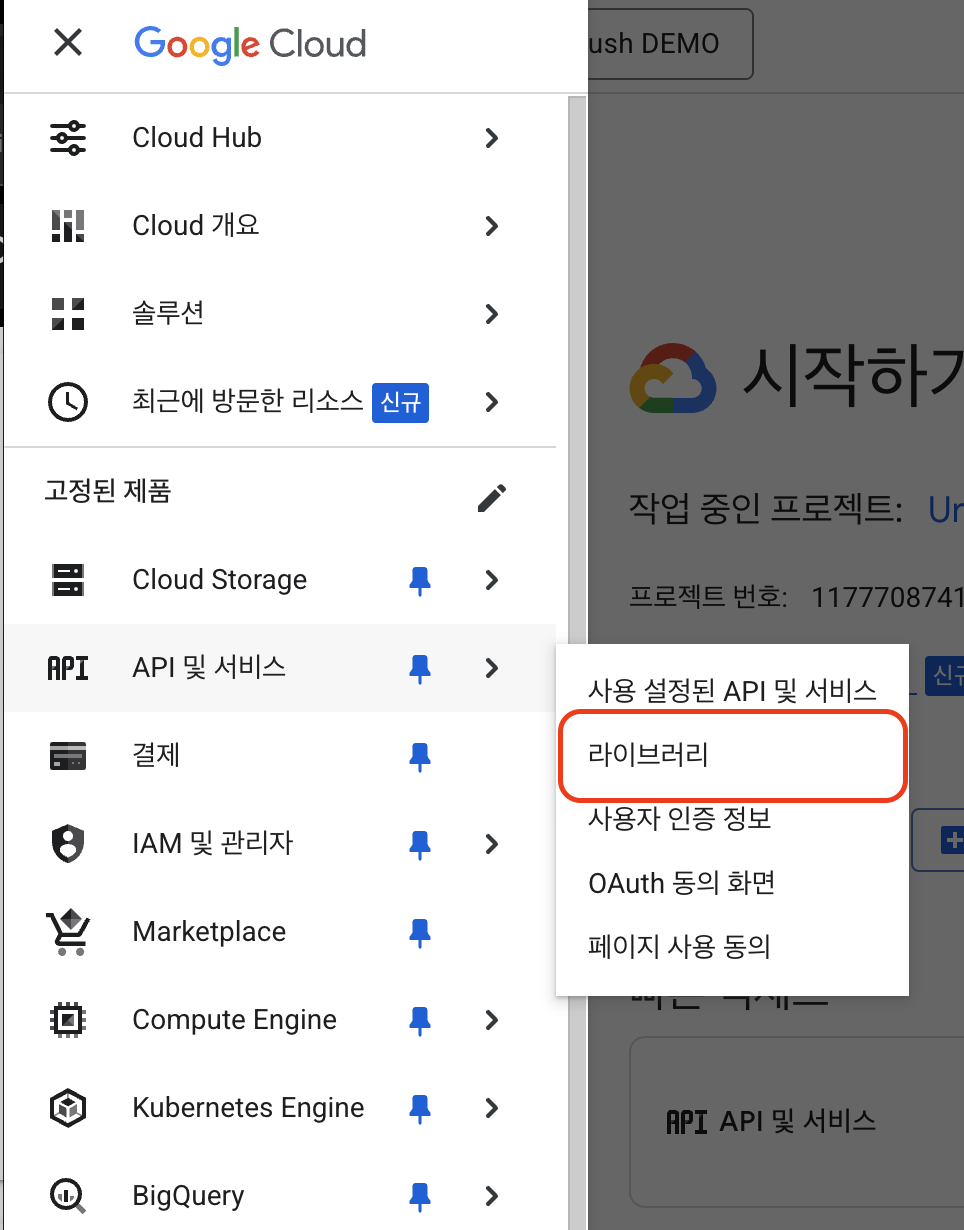964x1230 pixels.
Task: Click the BigQuery magnifier icon
Action: click(x=68, y=1196)
